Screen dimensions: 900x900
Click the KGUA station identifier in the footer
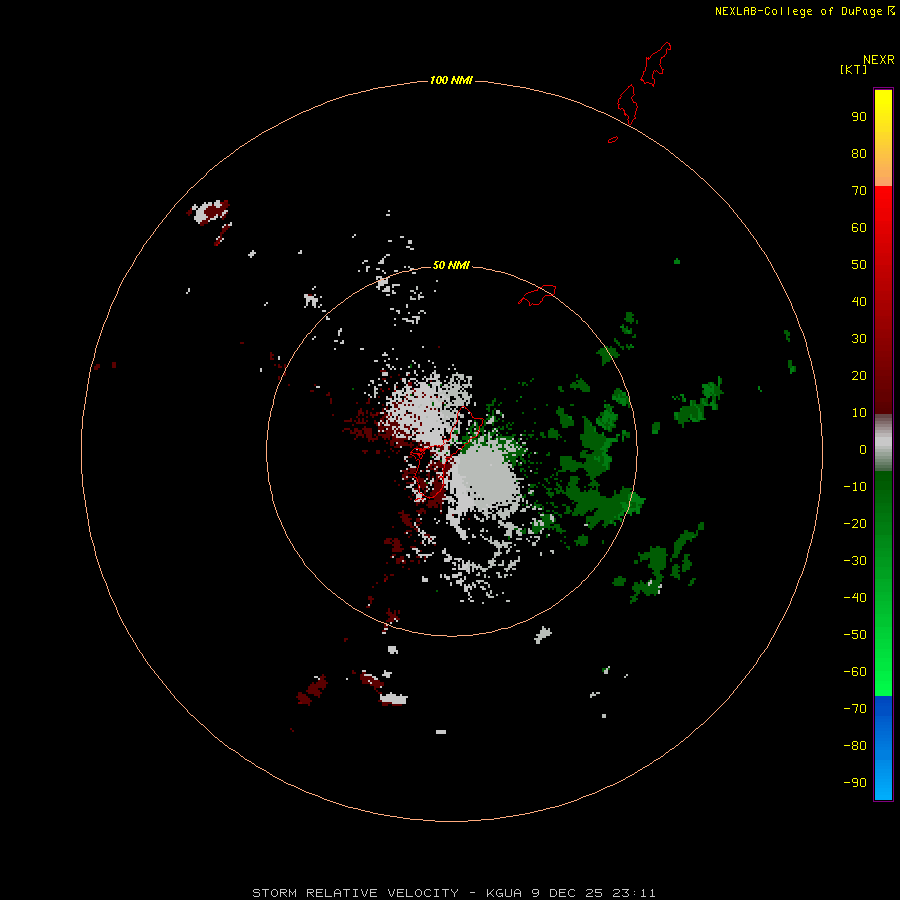click(x=504, y=893)
